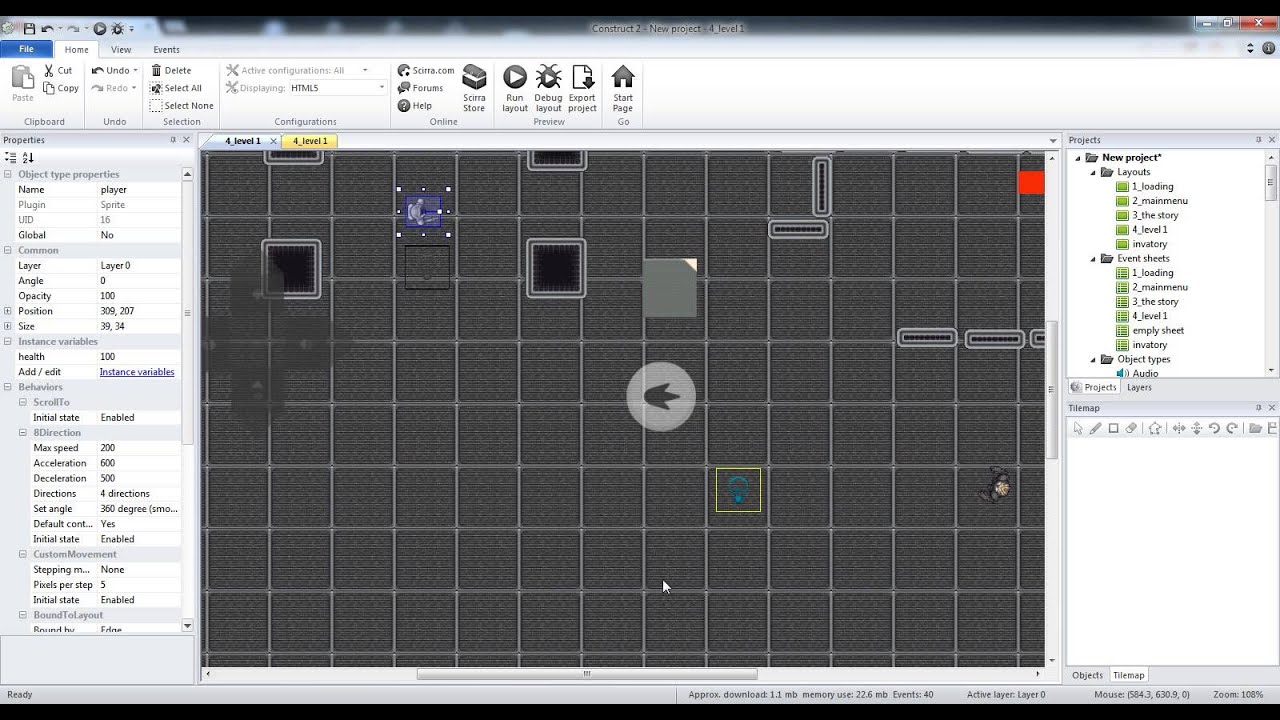Select the Tilemap eraser tool
This screenshot has height=720, width=1280.
tap(1131, 428)
